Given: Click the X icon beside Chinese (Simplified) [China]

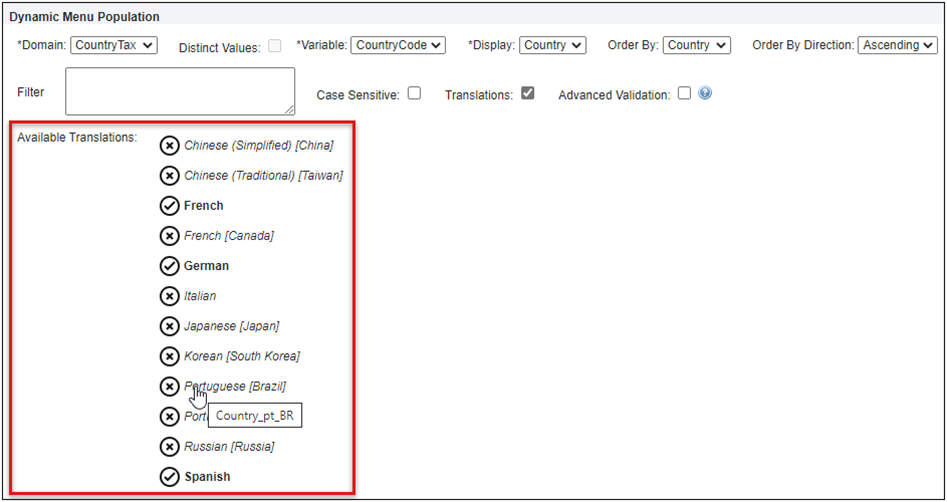Looking at the screenshot, I should click(169, 146).
